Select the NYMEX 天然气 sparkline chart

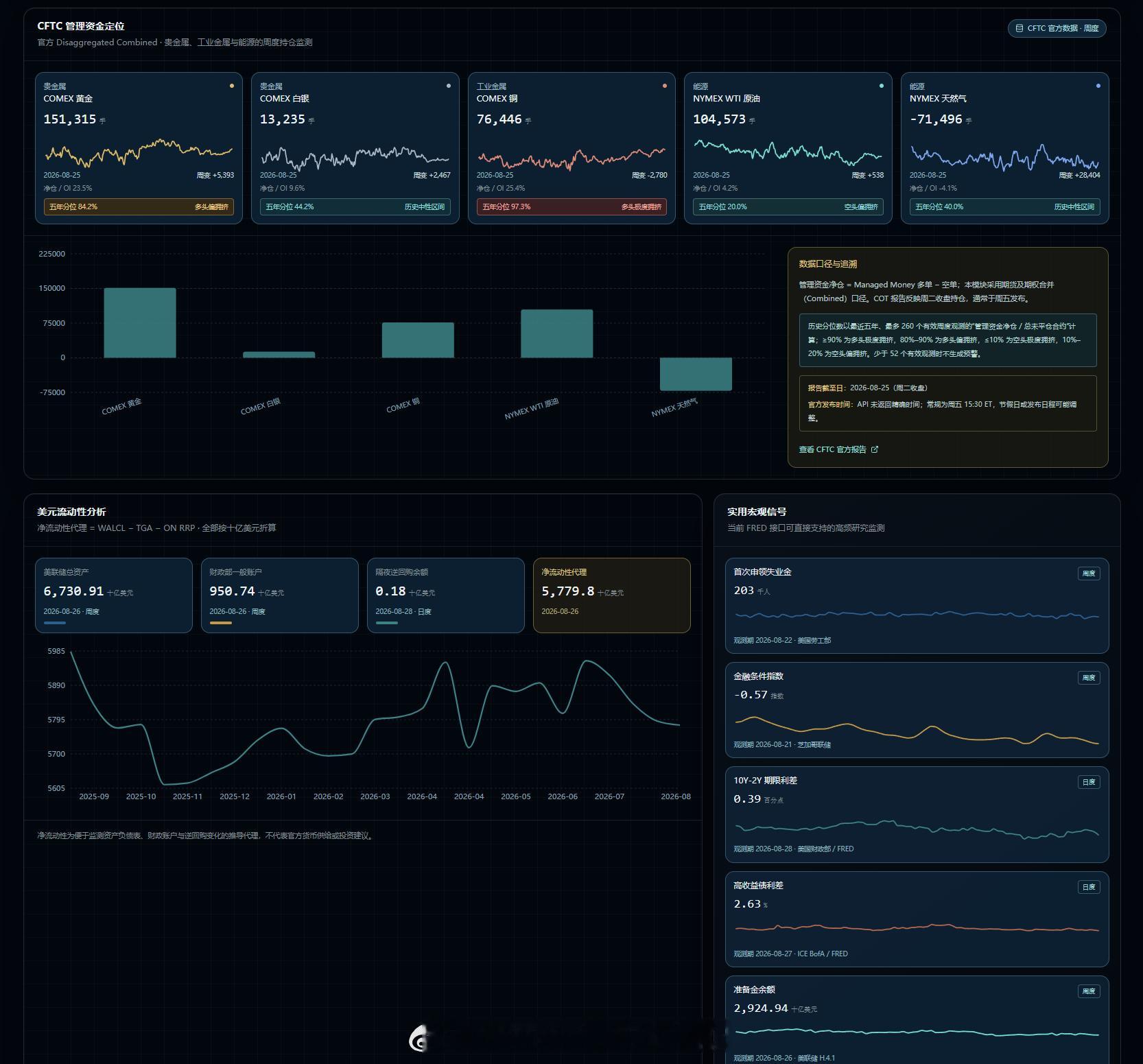[1005, 158]
